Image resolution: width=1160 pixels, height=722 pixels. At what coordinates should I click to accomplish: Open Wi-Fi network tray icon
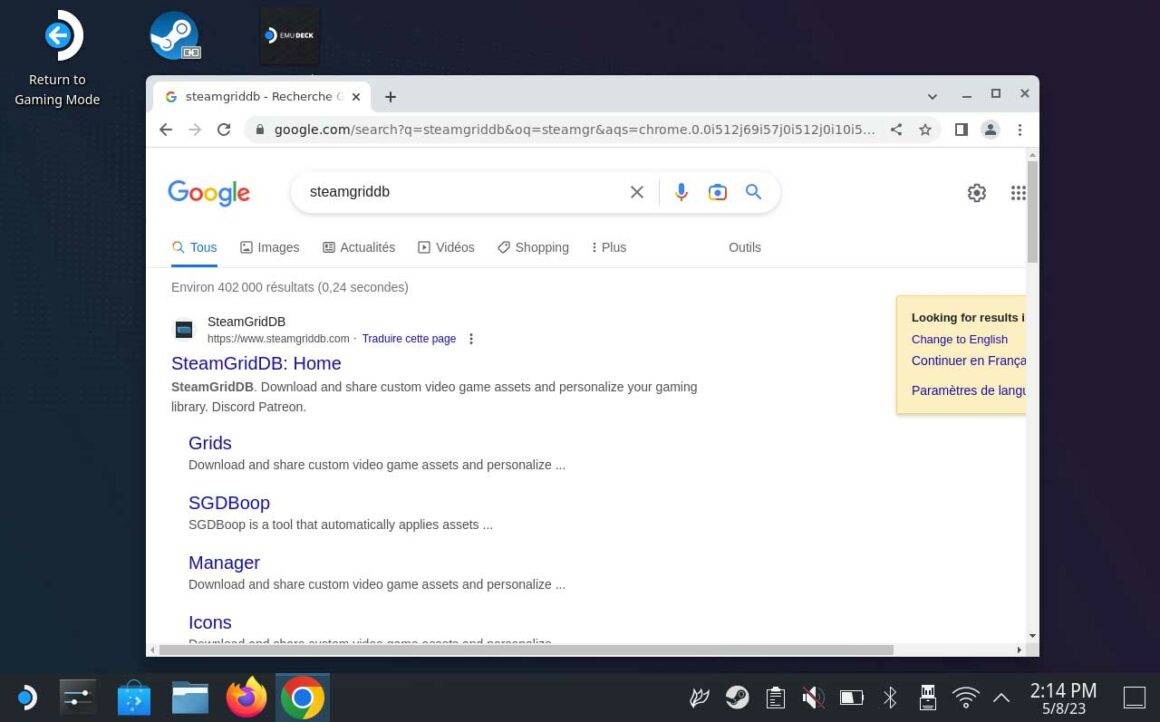click(965, 698)
